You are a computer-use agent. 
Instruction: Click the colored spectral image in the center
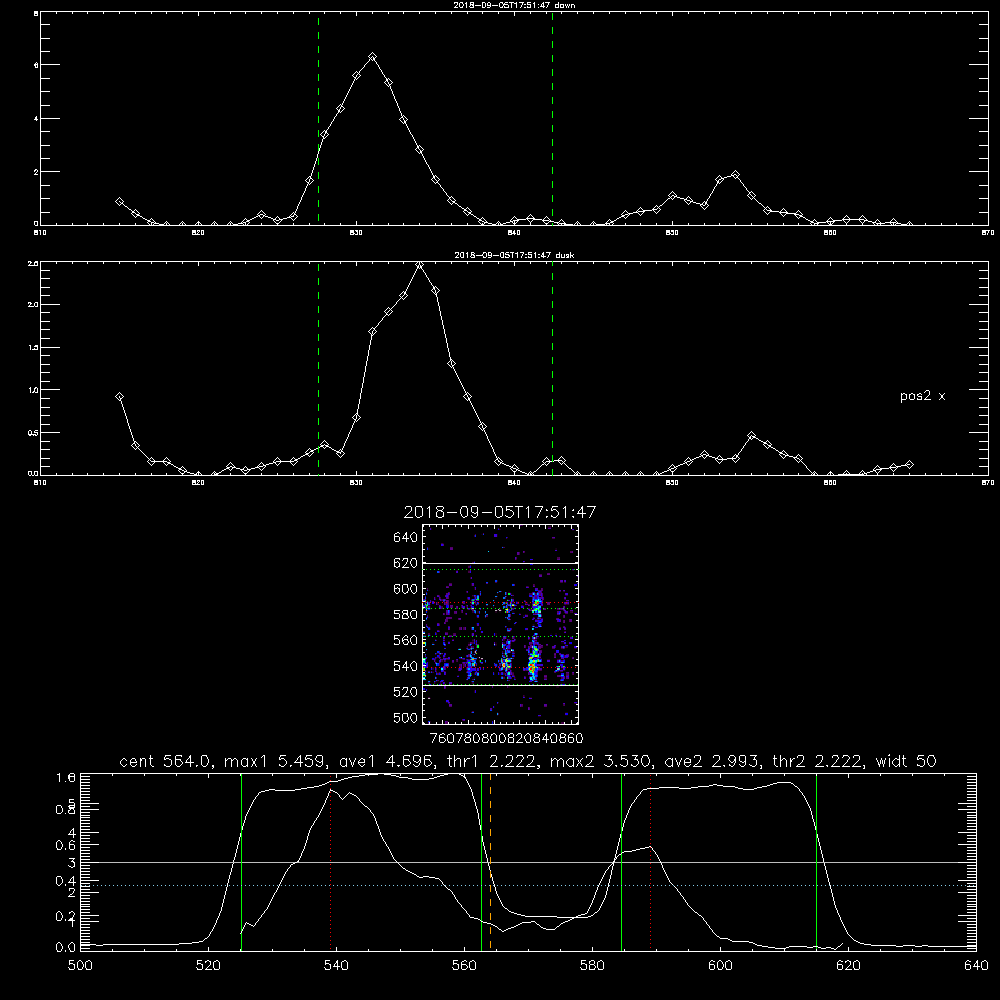point(500,624)
